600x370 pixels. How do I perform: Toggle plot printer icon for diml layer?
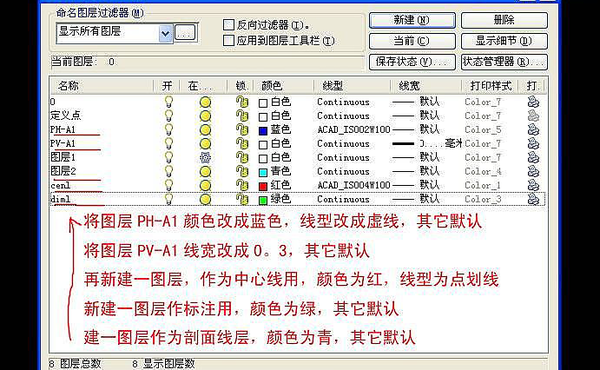533,199
